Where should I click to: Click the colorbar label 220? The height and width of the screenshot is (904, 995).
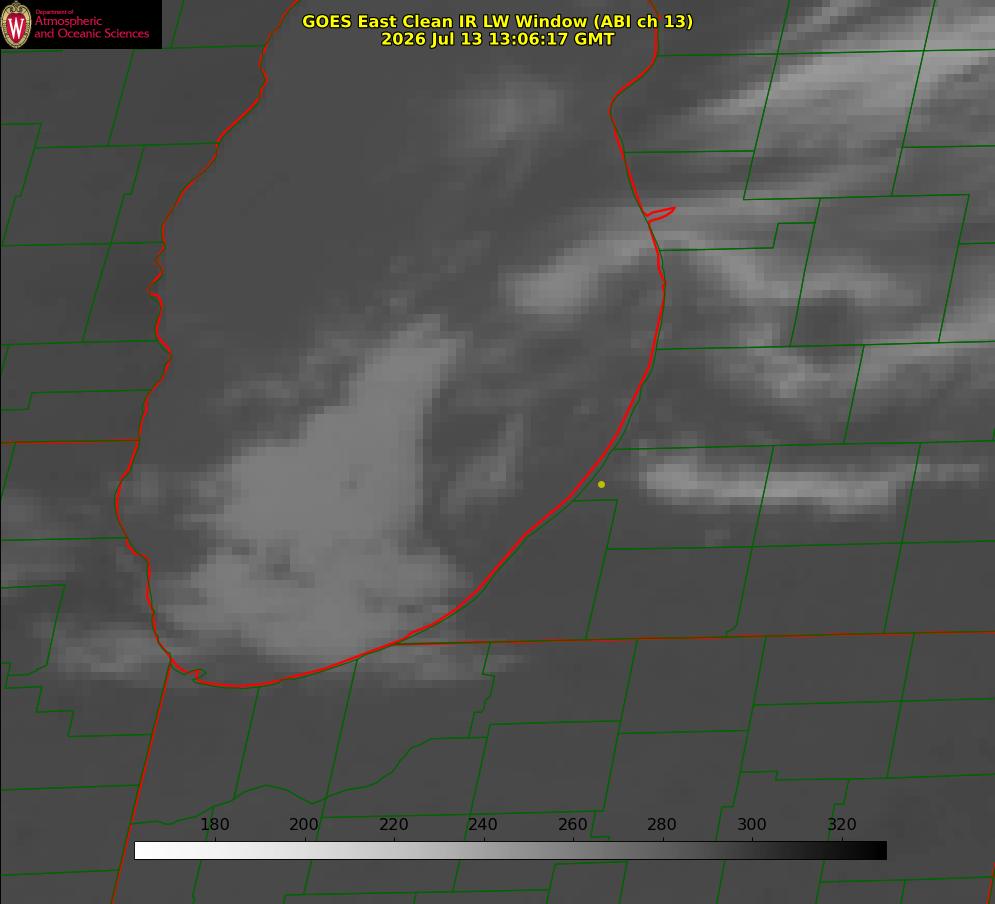coord(393,824)
